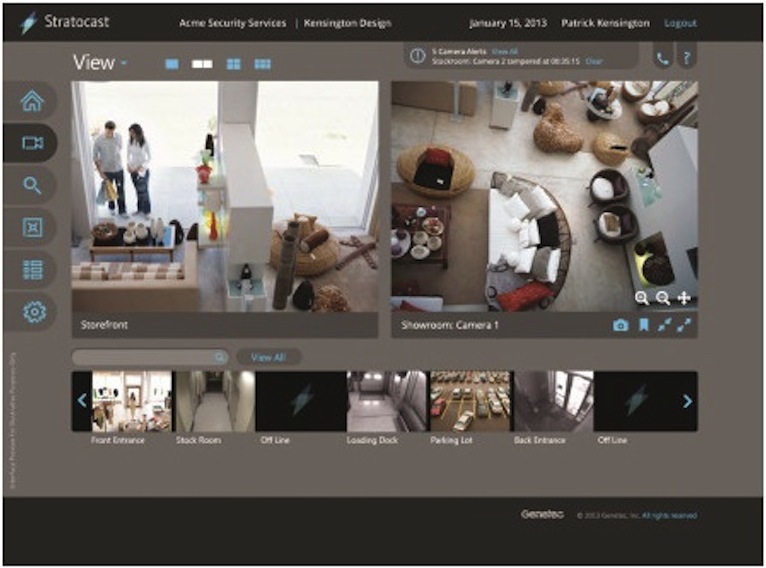Switch to single-tile layout

[x=172, y=64]
